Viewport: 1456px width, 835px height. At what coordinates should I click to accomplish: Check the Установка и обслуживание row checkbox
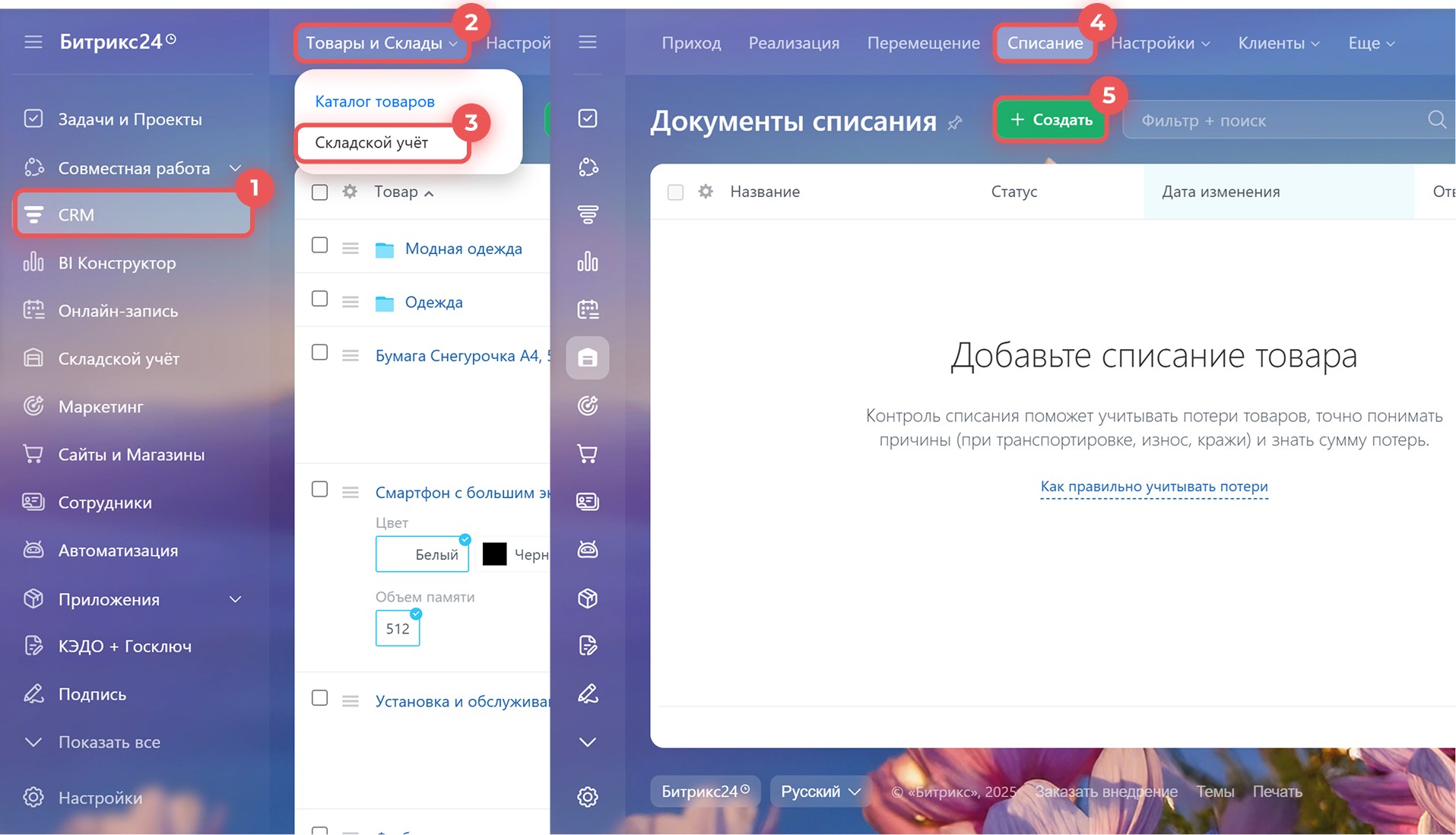click(x=320, y=698)
